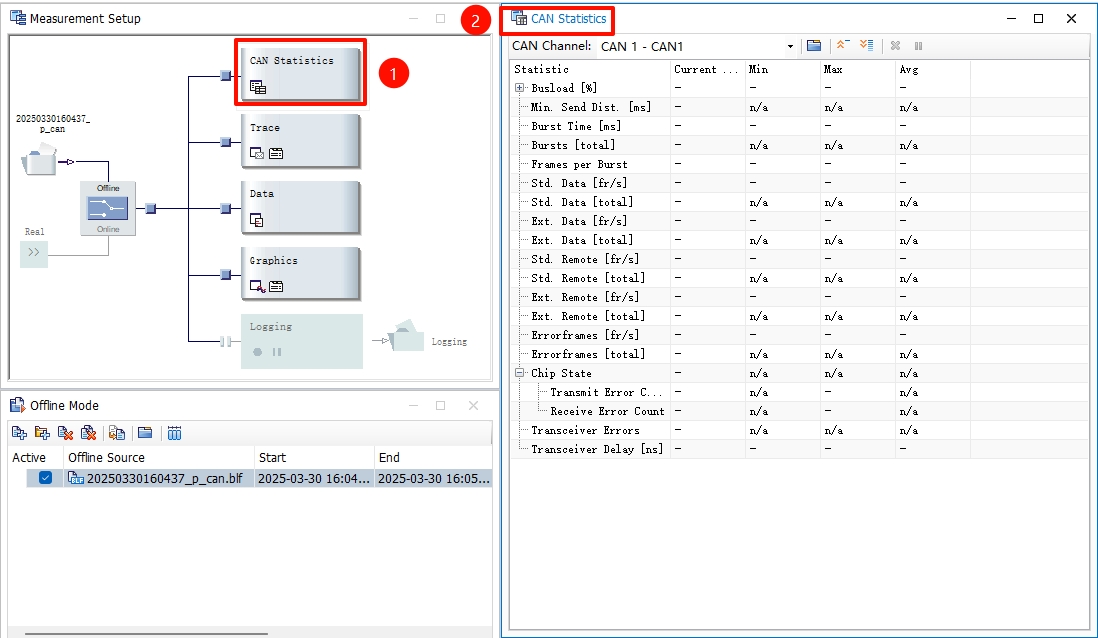Screen dimensions: 1098x638
Task: Click the remove all offline sources icon
Action: pos(88,433)
